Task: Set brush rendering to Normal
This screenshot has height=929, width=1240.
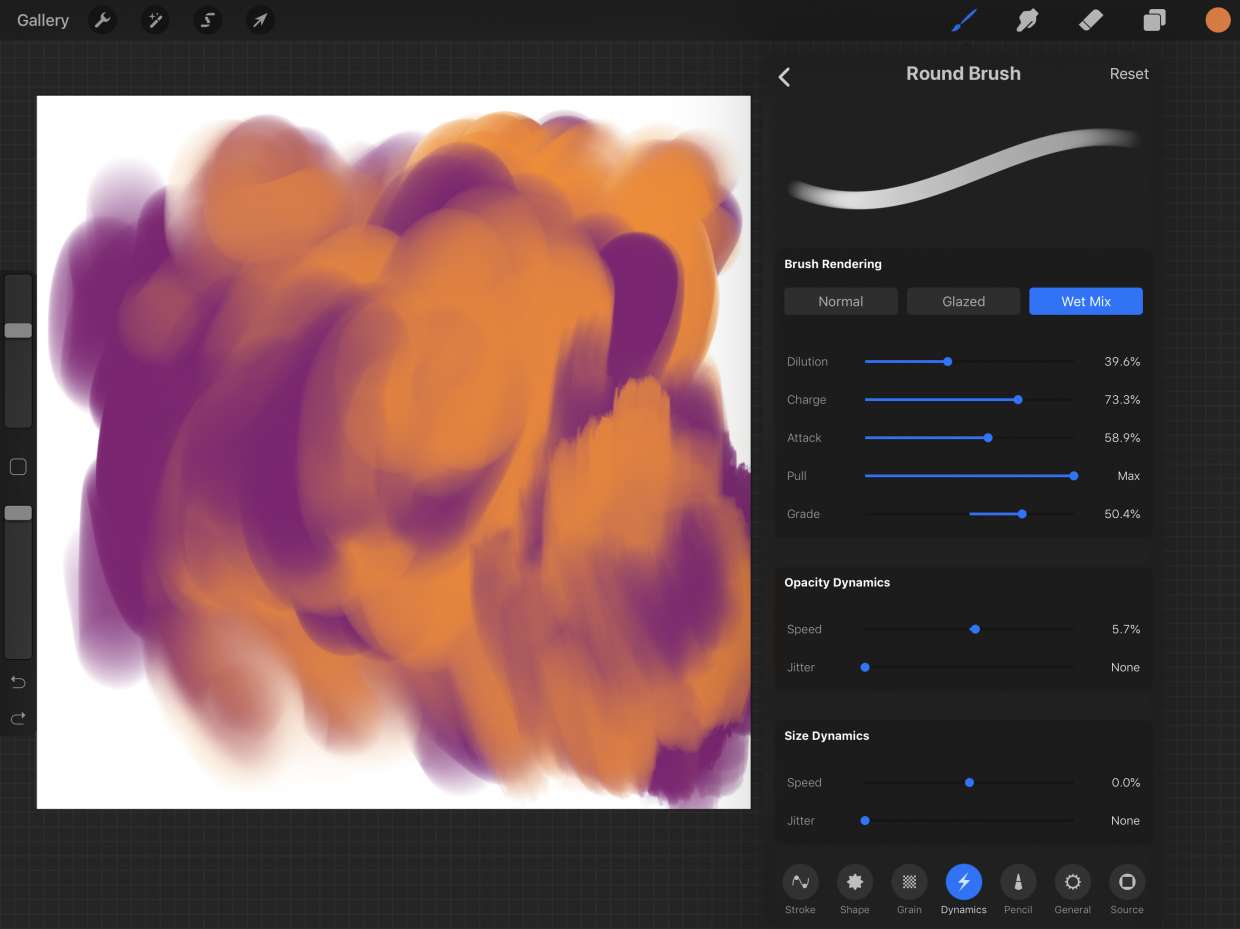Action: pyautogui.click(x=840, y=301)
